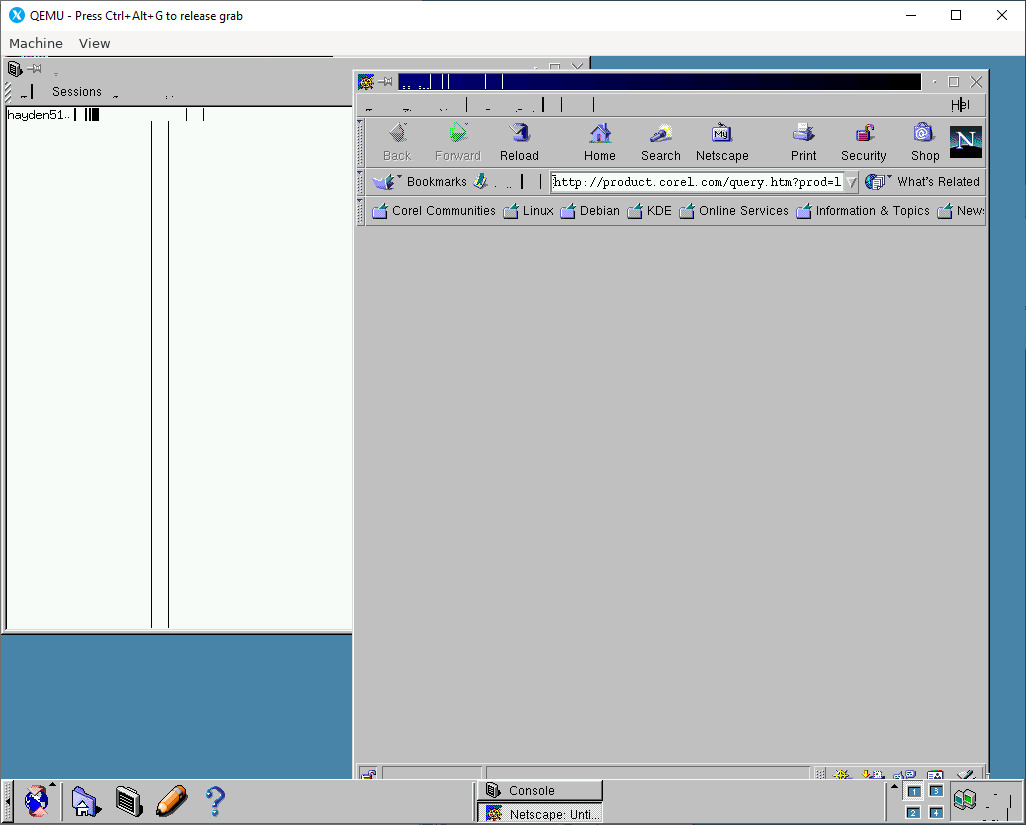Open Newsgroups from the component bar
The image size is (1026, 825).
pos(905,774)
